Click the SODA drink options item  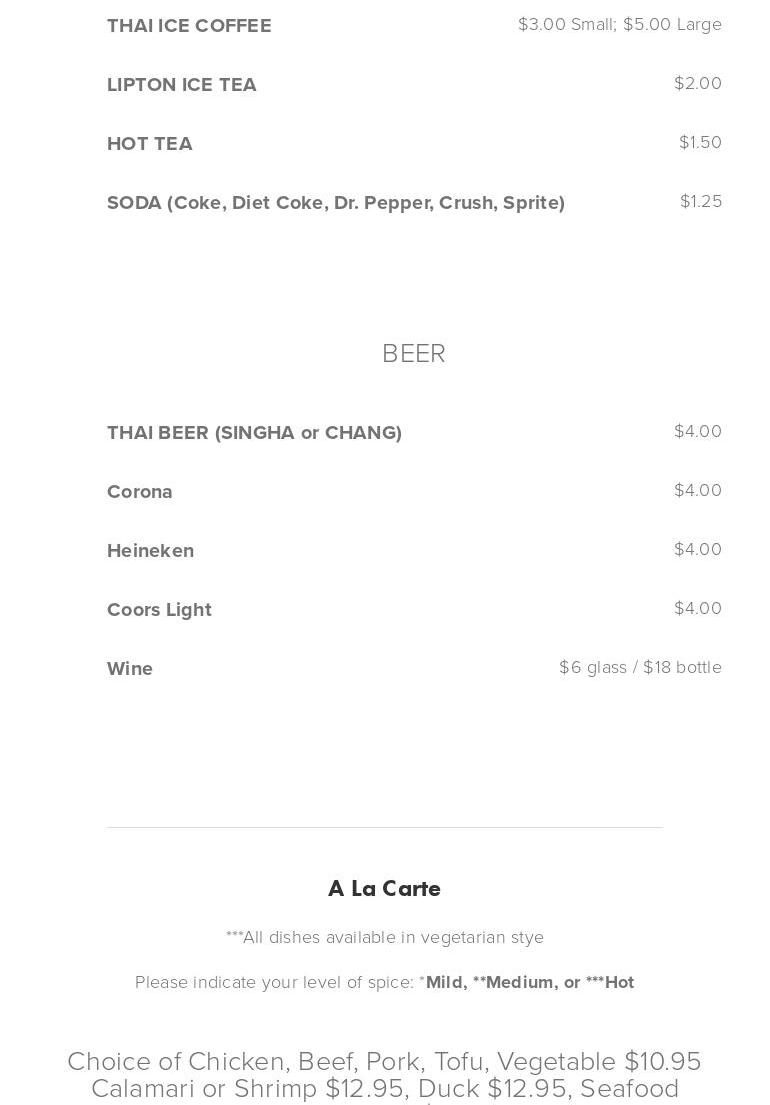[x=335, y=203]
